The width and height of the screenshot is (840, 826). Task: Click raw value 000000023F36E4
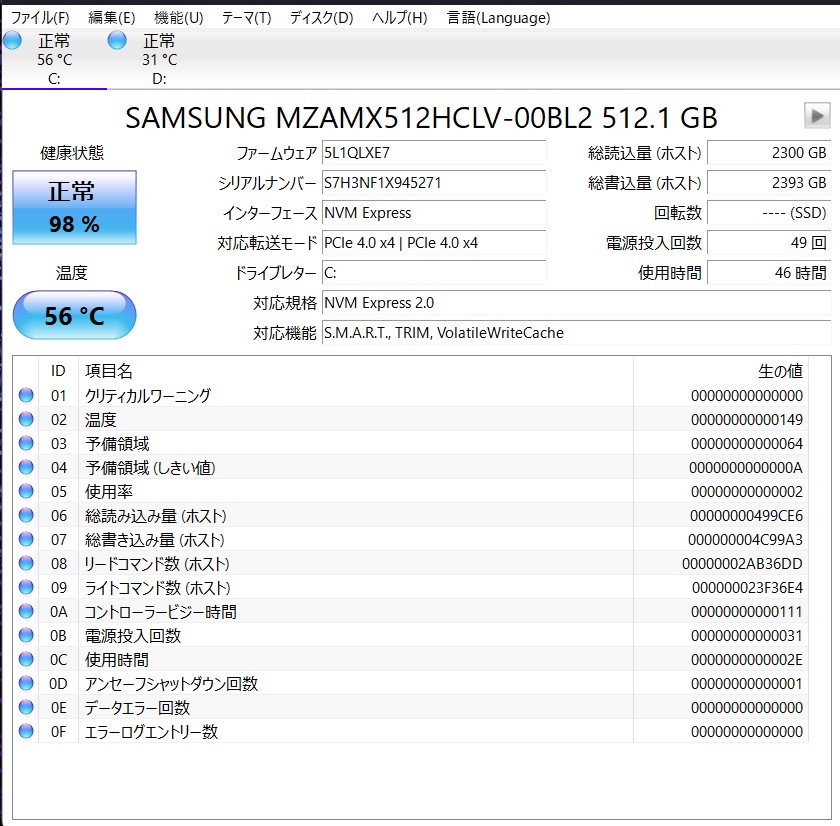[x=747, y=588]
